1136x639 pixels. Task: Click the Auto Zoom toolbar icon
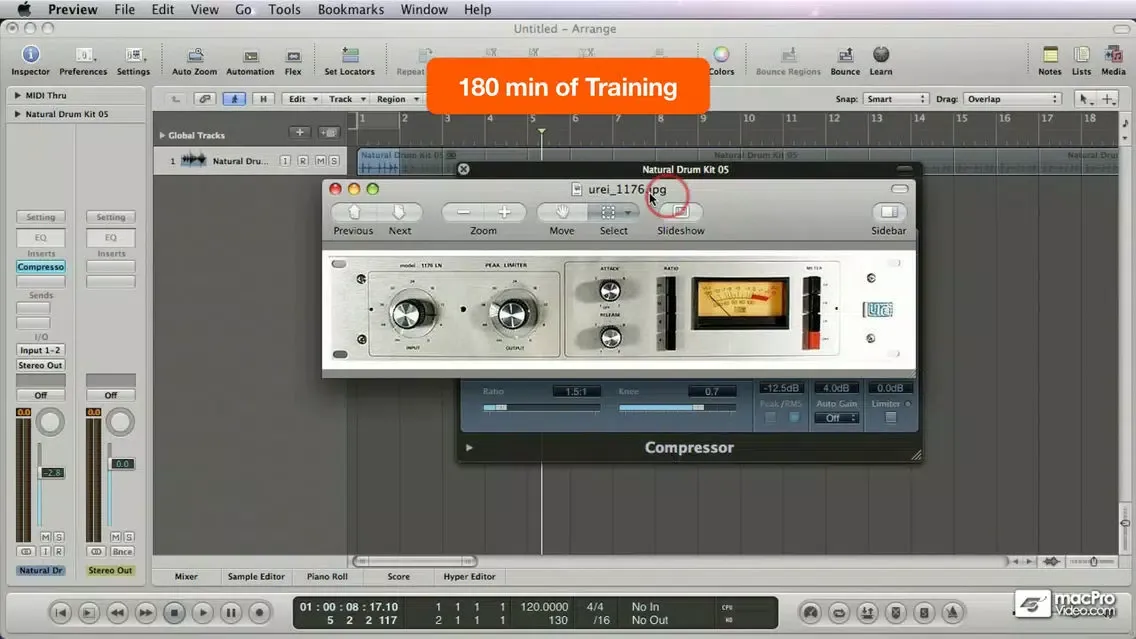(194, 59)
